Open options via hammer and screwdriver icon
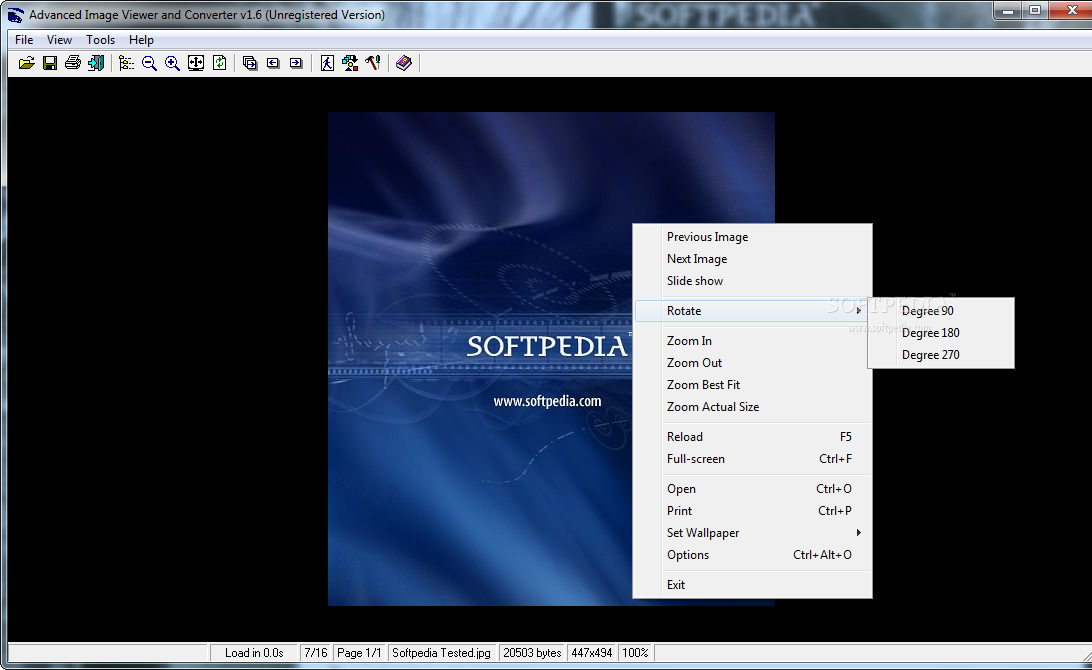This screenshot has height=670, width=1092. click(373, 63)
